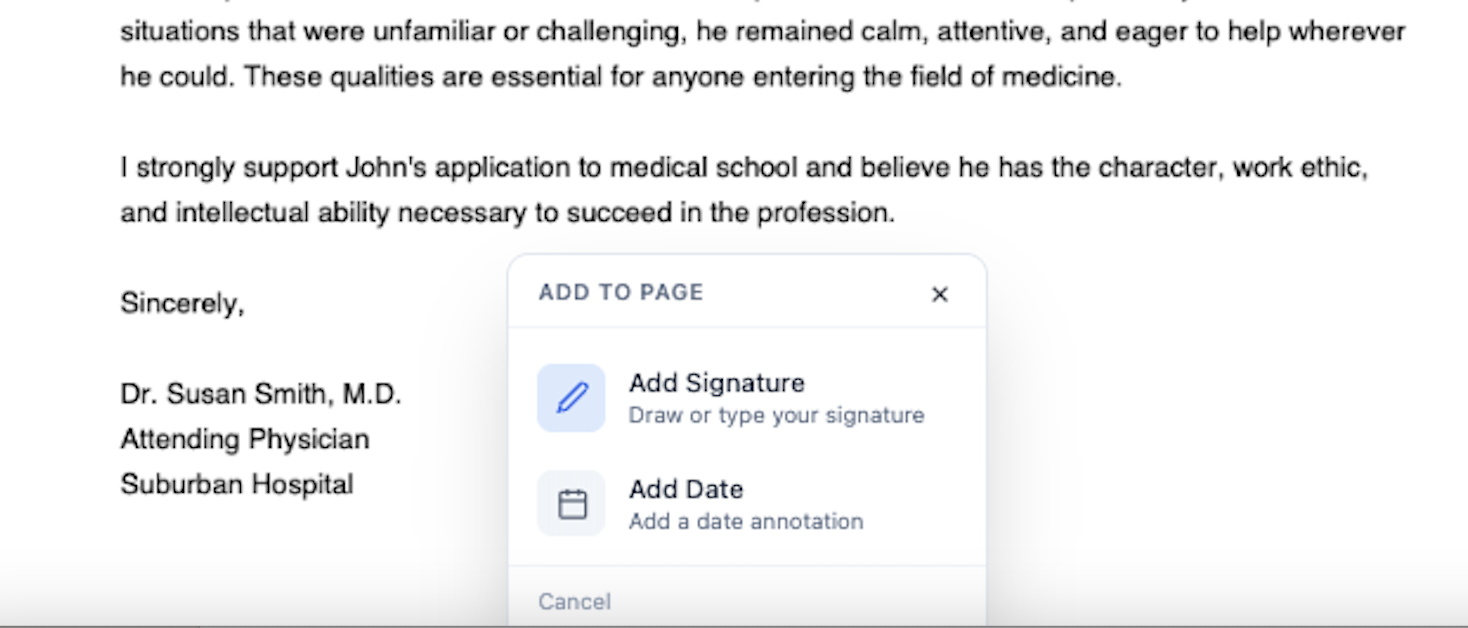This screenshot has width=1468, height=628.
Task: Click "Draw or type your signature" subtitle
Action: point(776,415)
